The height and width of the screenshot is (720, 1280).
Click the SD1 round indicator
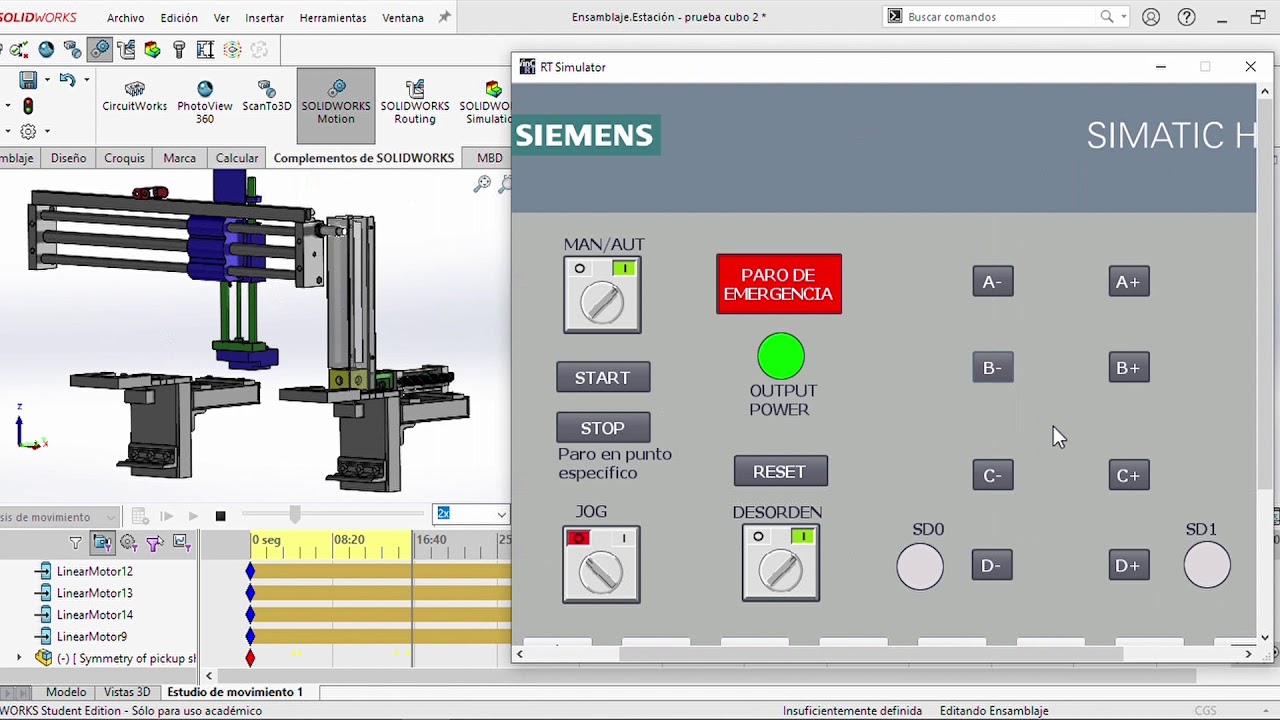coord(1207,565)
